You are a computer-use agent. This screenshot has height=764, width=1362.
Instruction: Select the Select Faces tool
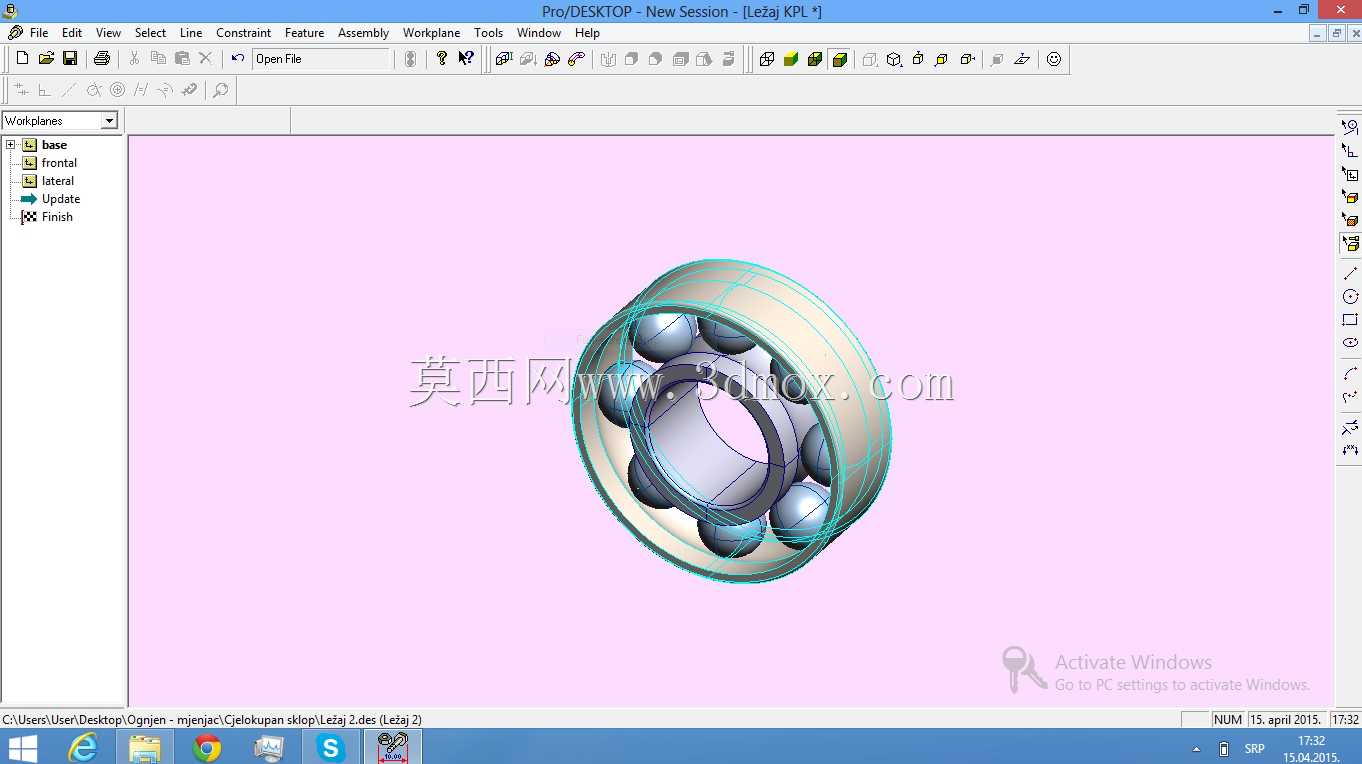coord(1350,196)
